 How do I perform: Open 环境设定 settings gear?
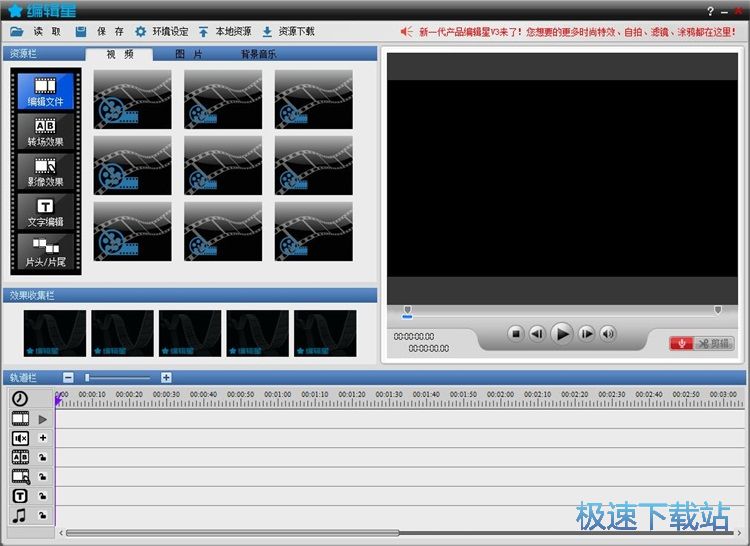tap(161, 32)
